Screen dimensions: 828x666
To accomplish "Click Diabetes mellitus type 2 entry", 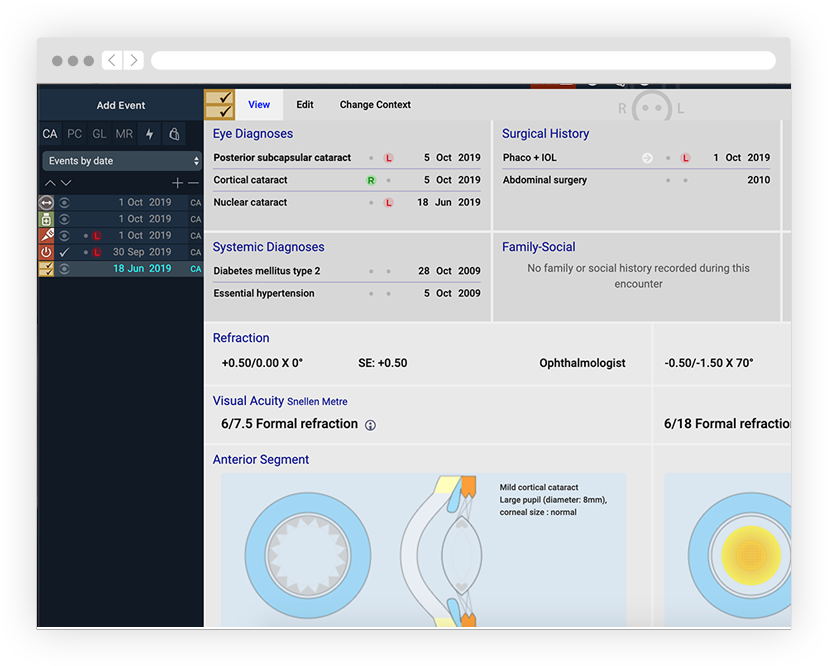I will pos(267,271).
